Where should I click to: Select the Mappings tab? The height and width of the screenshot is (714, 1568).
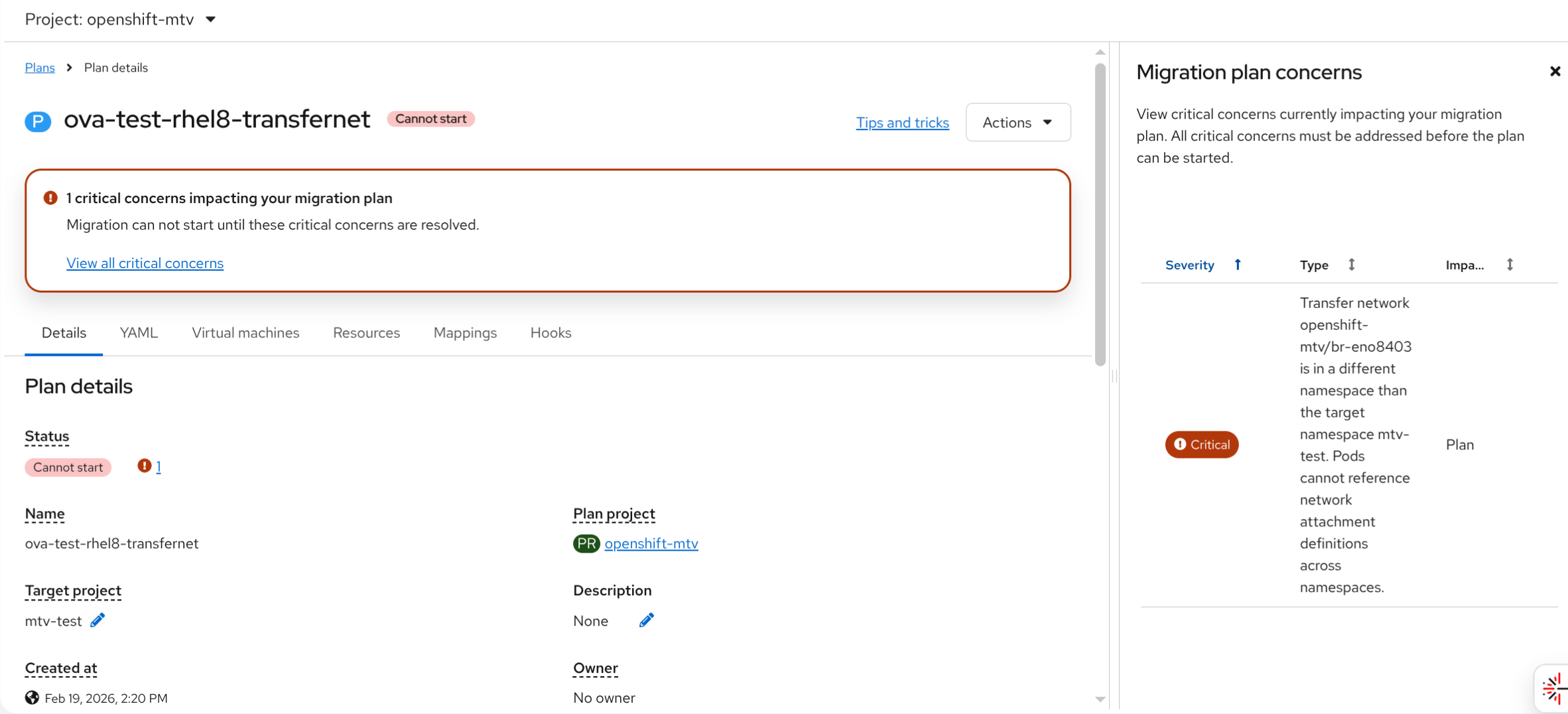click(x=465, y=332)
